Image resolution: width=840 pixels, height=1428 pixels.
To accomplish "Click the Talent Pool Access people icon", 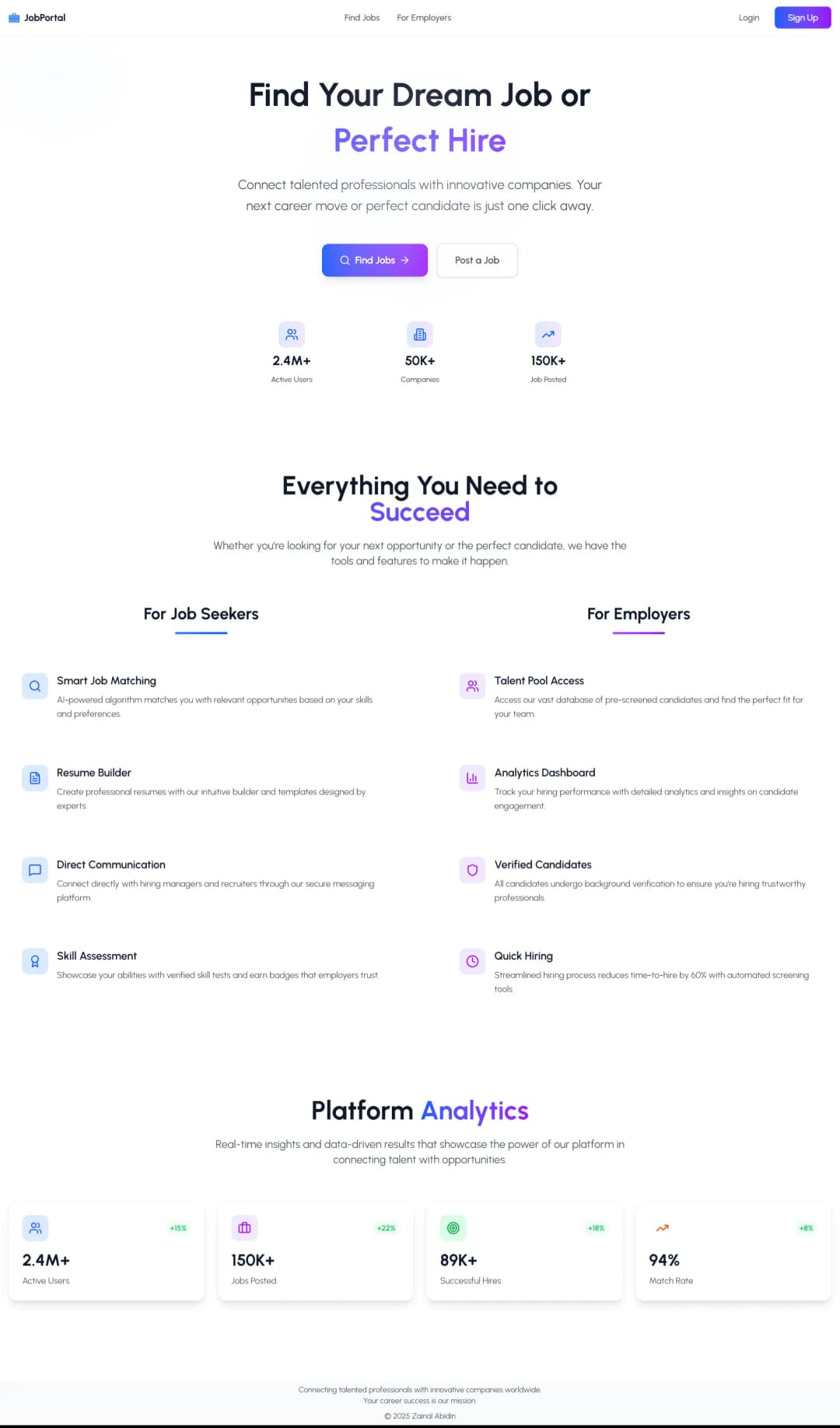I will [472, 686].
